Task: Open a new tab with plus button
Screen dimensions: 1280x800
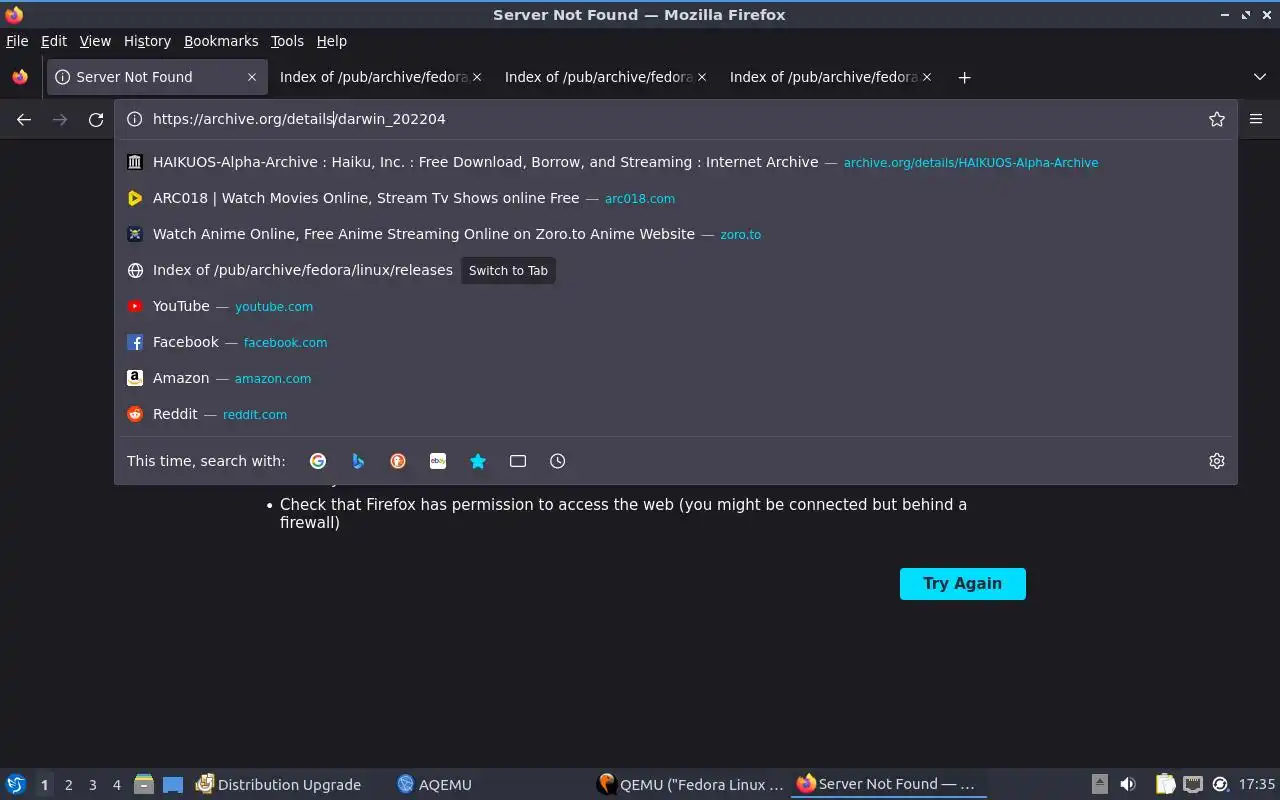Action: click(964, 77)
